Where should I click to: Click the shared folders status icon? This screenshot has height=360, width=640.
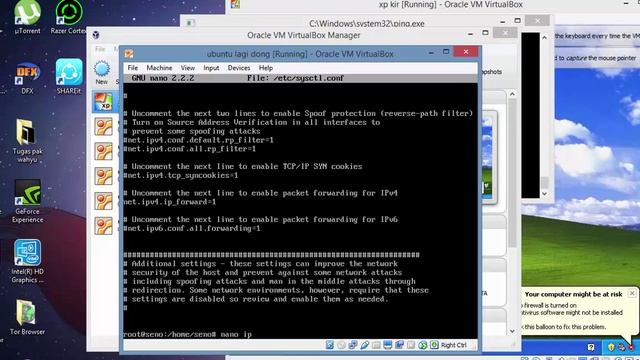[x=376, y=345]
